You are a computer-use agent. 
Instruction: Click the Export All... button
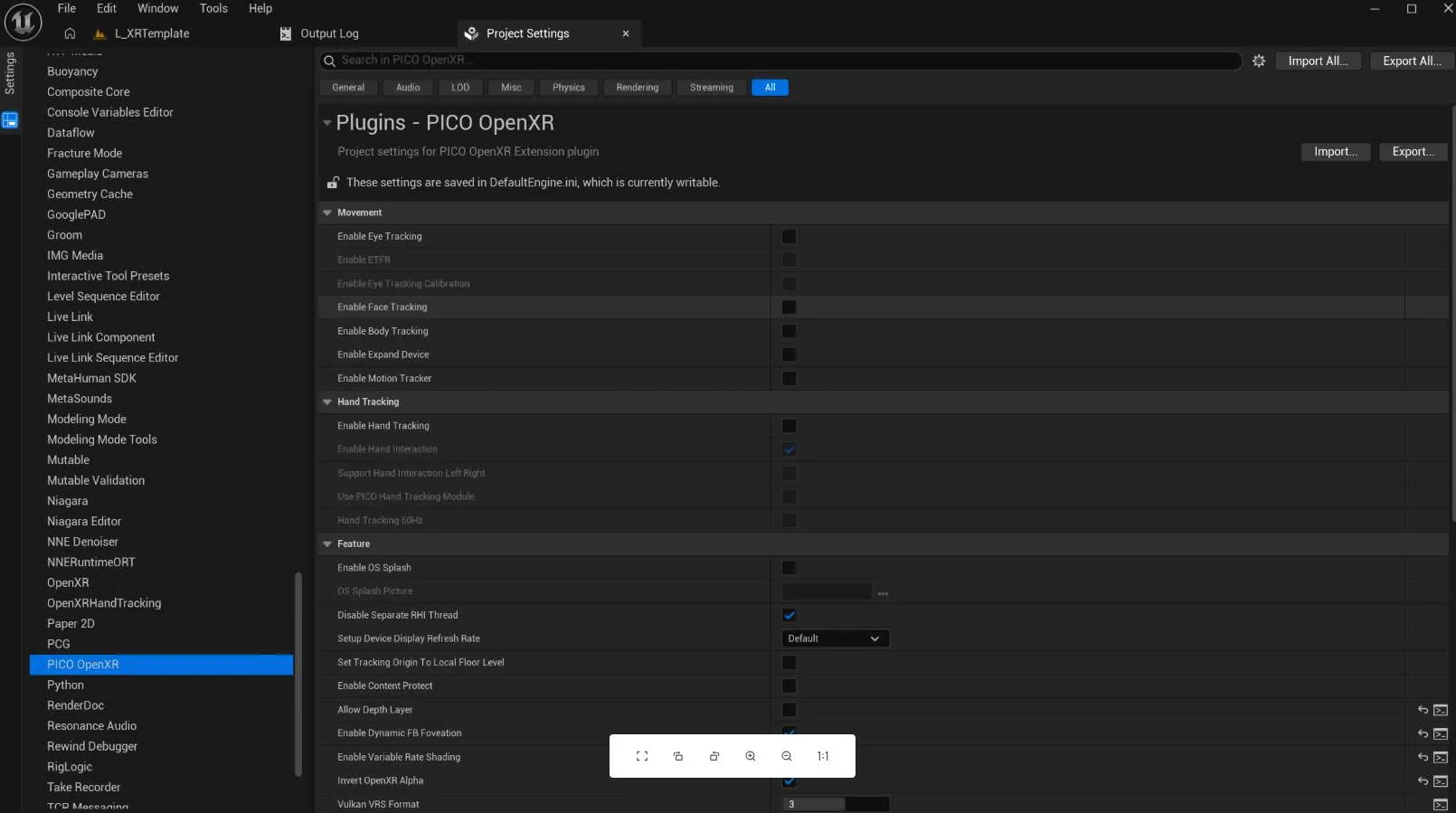1412,61
